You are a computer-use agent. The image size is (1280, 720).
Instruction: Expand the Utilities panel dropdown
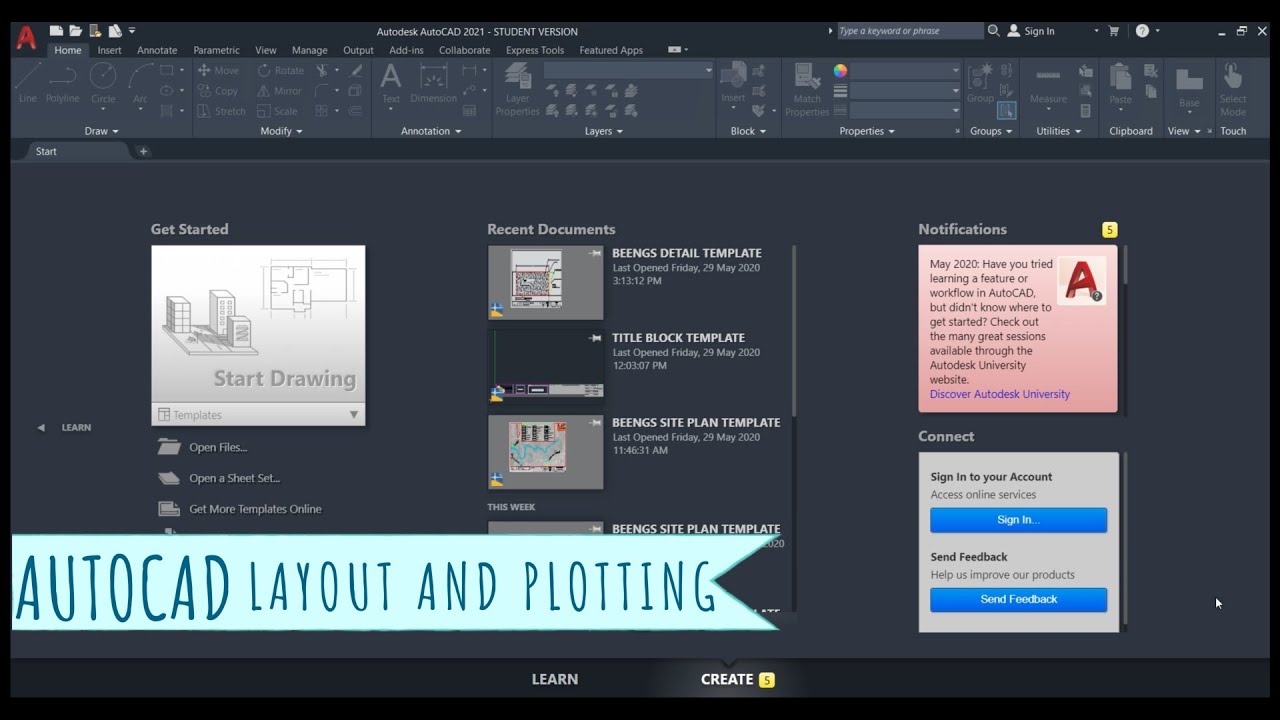pos(1058,131)
